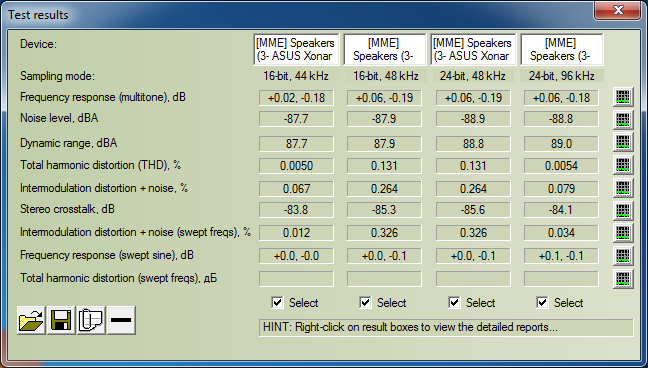Click the 16-bit, 44 kHz sampling mode label
The image size is (648, 368).
point(296,76)
